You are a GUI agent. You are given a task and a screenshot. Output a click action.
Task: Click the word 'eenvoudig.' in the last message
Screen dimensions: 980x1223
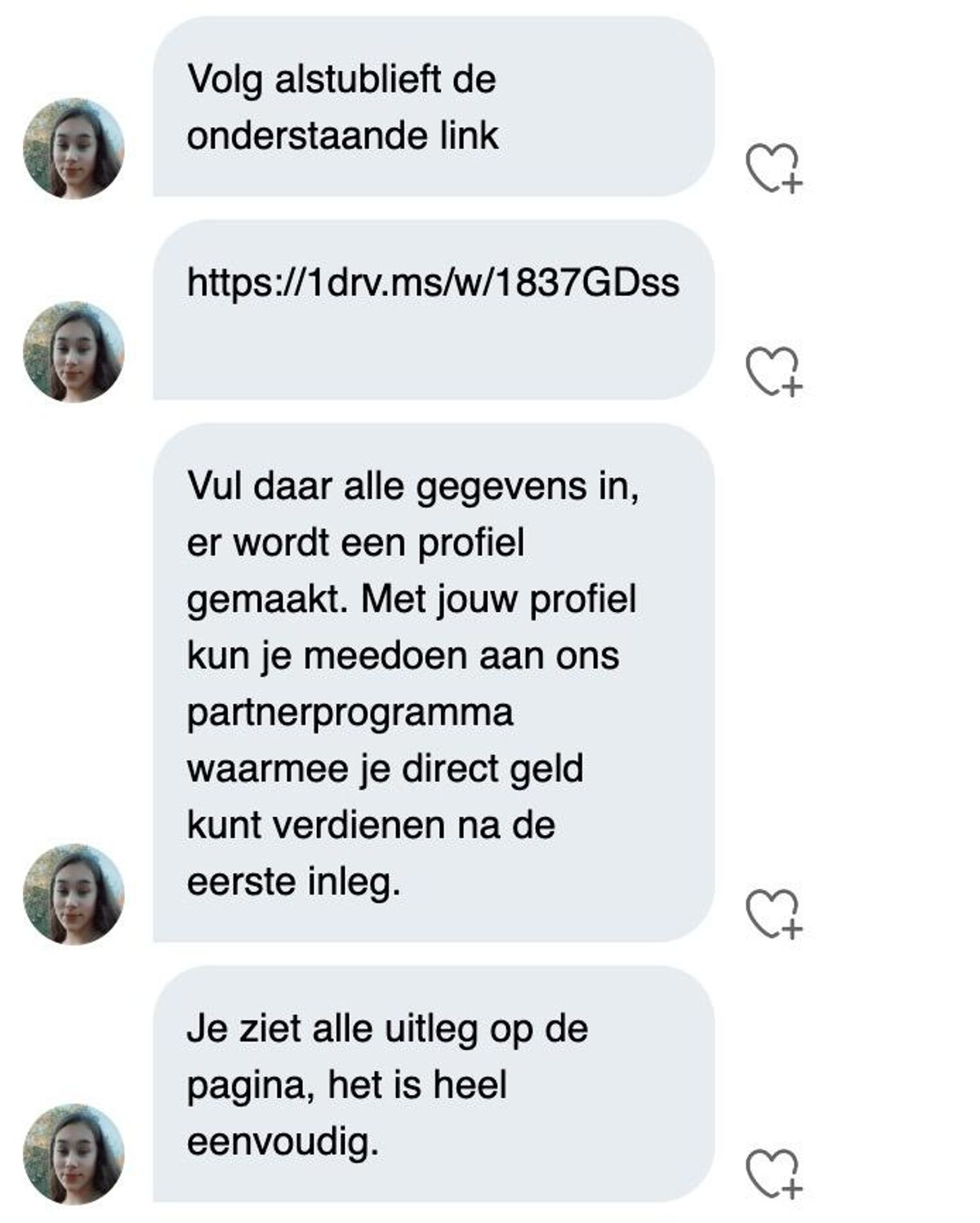click(x=283, y=1141)
